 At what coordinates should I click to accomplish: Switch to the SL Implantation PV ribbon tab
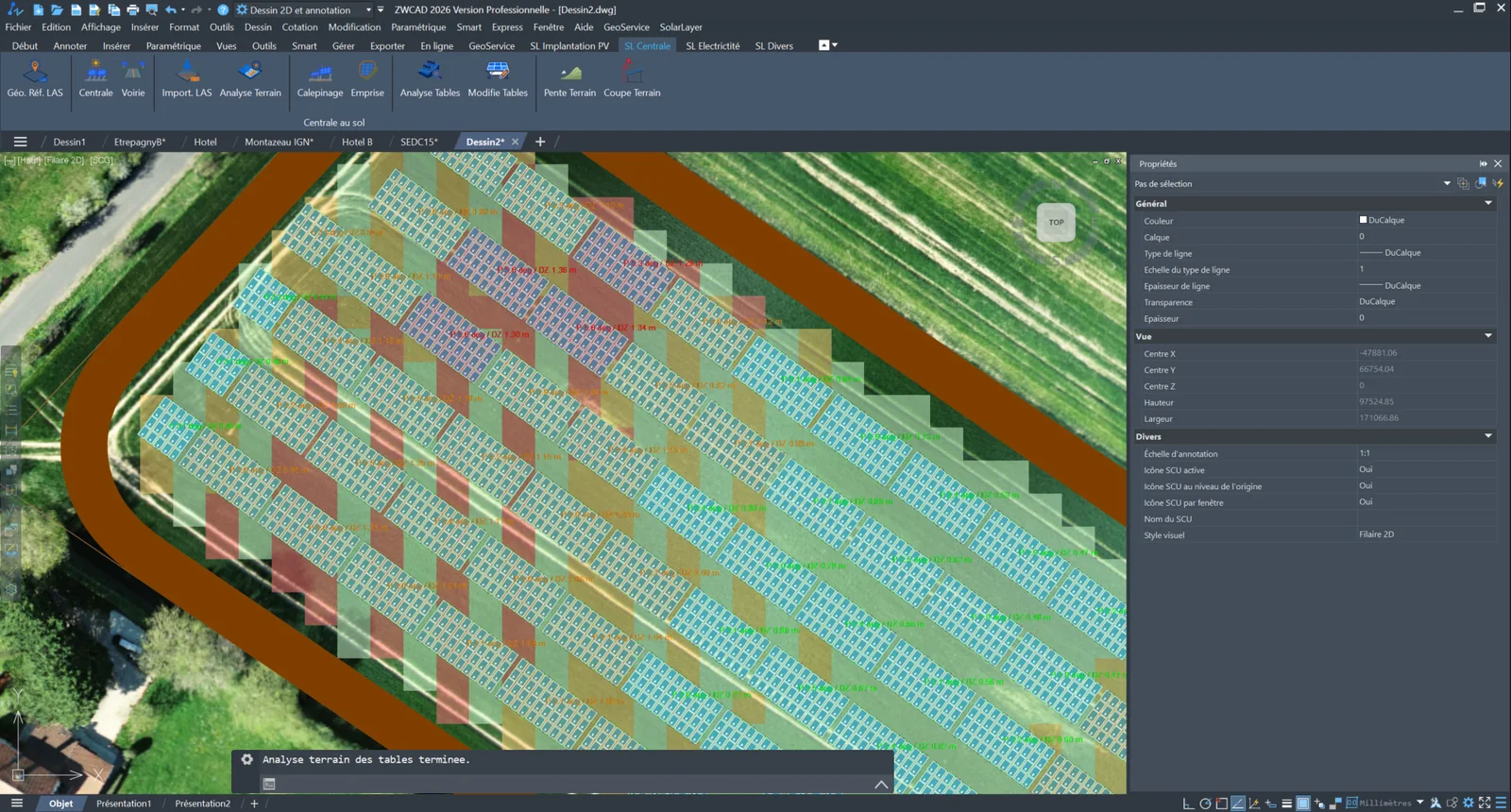(x=569, y=45)
